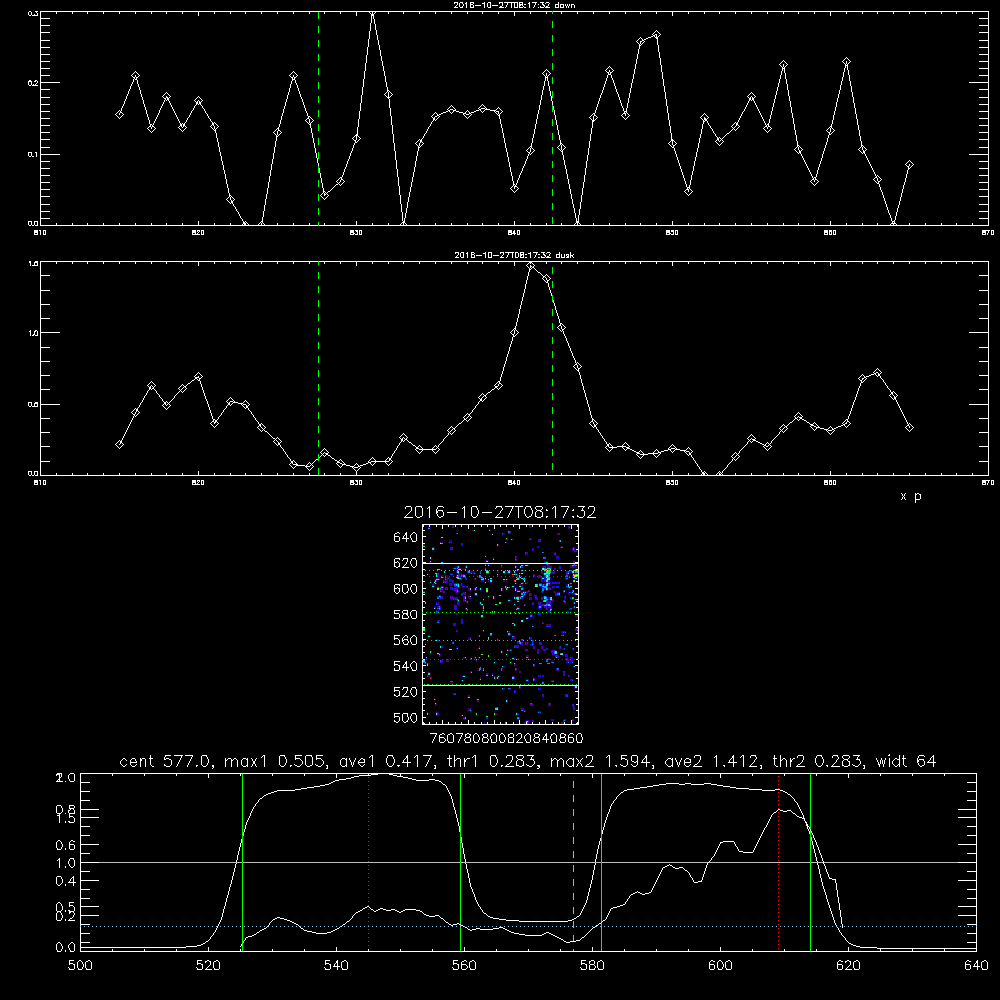
Task: Click the 'ave2 1.412' value
Action: 711,761
